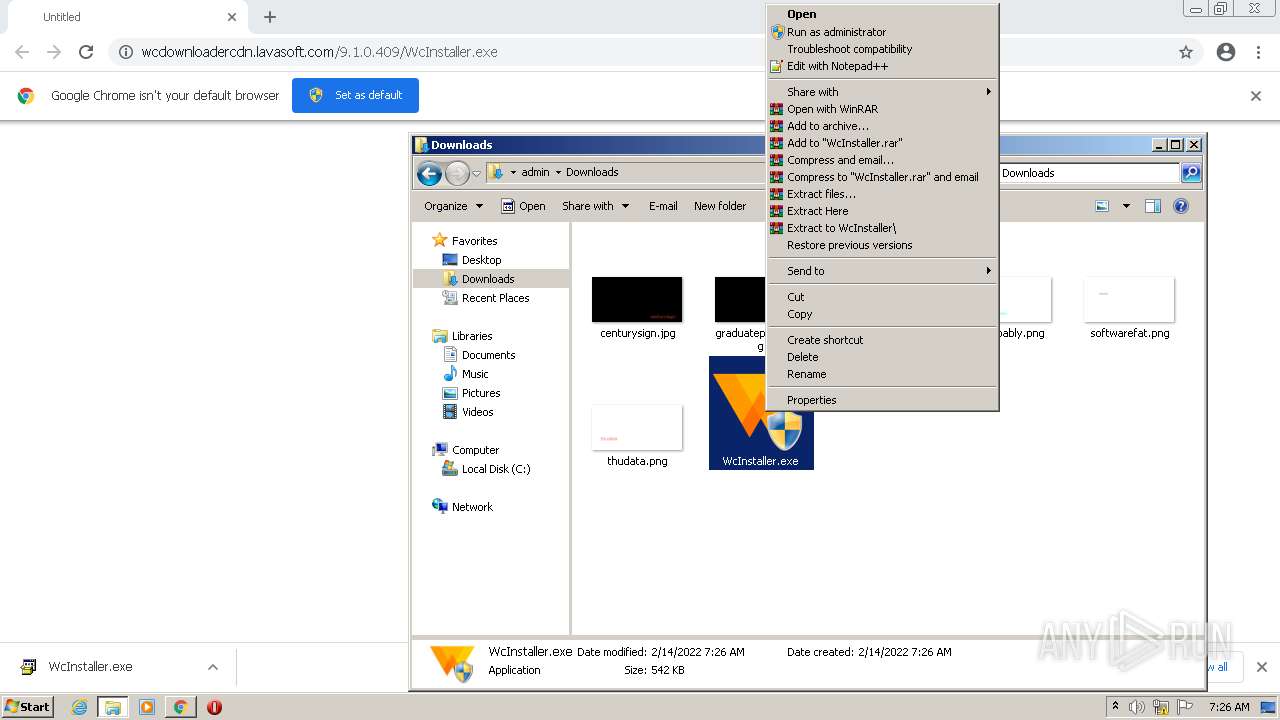Screen dimensions: 1280x720
Task: Open the Organize dropdown menu
Action: (x=453, y=206)
